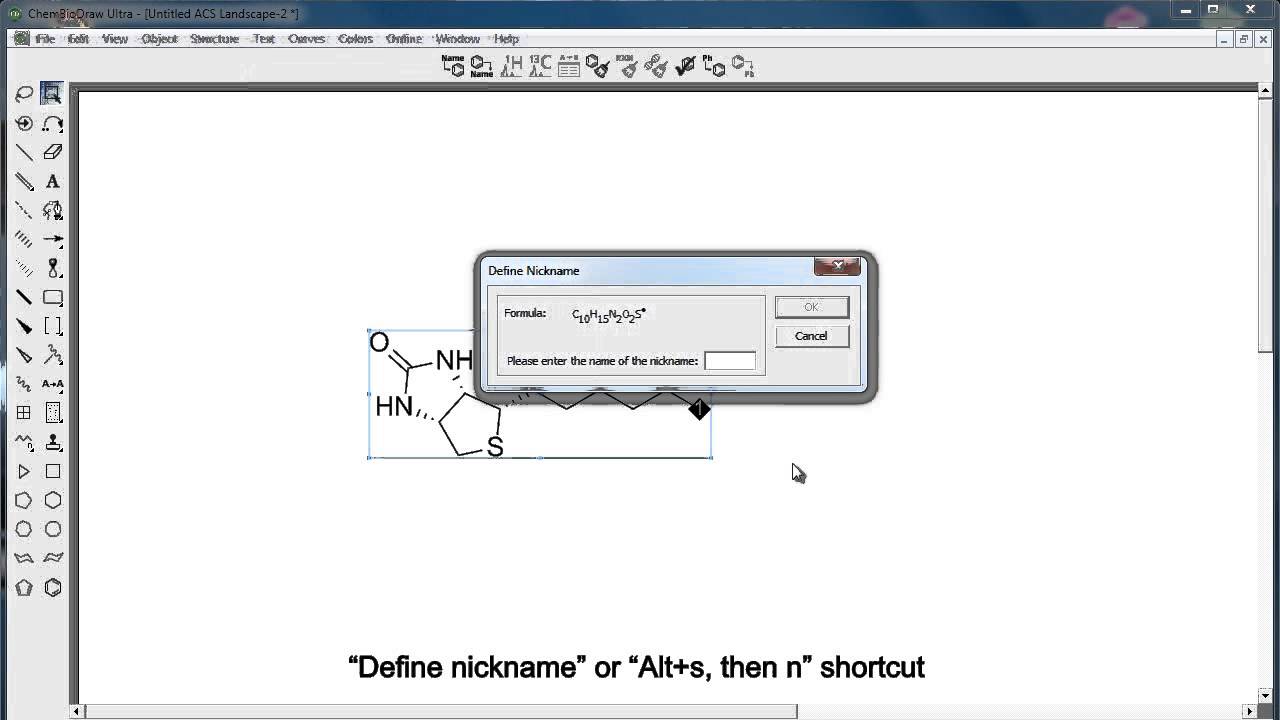Select the Bold Bond tool
Screen dimensions: 1280x720
click(x=24, y=297)
